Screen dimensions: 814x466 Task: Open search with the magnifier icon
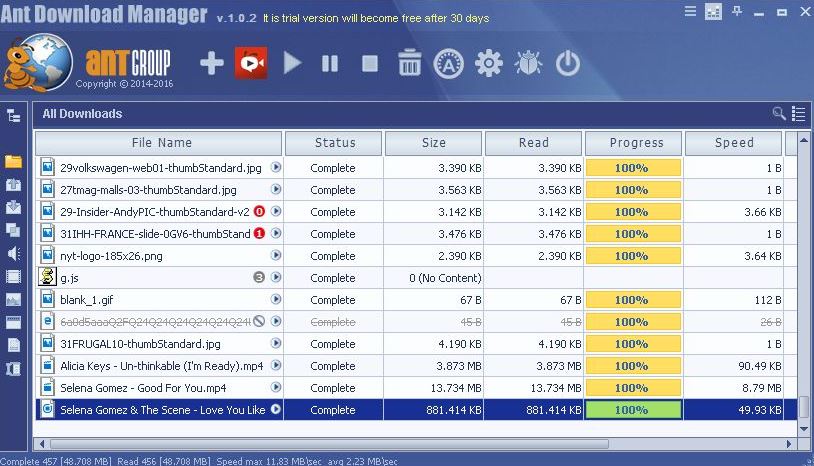click(x=779, y=113)
